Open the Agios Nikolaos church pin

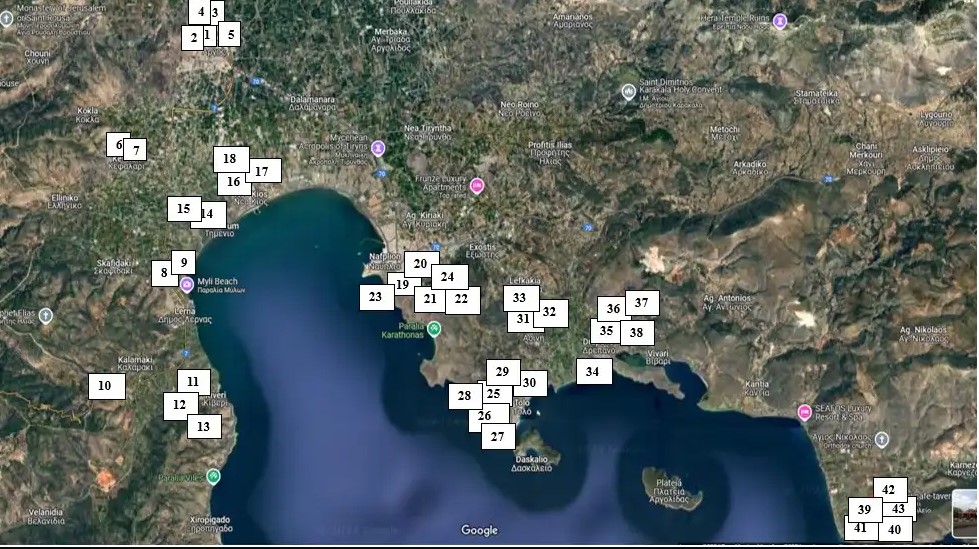881,439
